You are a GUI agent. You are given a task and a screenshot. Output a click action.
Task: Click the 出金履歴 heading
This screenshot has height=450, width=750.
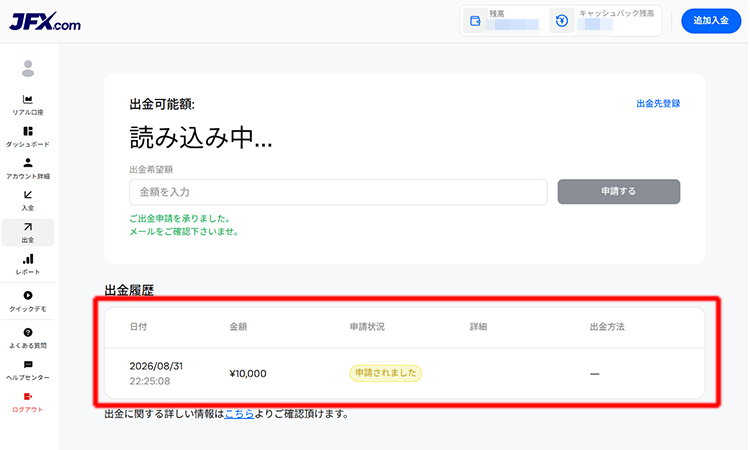click(129, 290)
